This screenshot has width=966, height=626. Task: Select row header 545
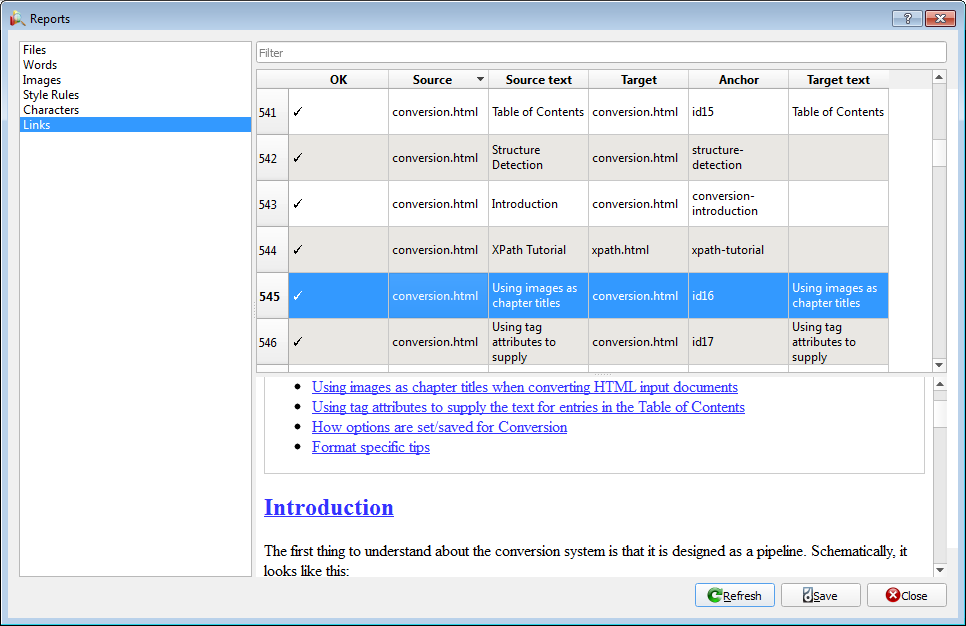272,296
